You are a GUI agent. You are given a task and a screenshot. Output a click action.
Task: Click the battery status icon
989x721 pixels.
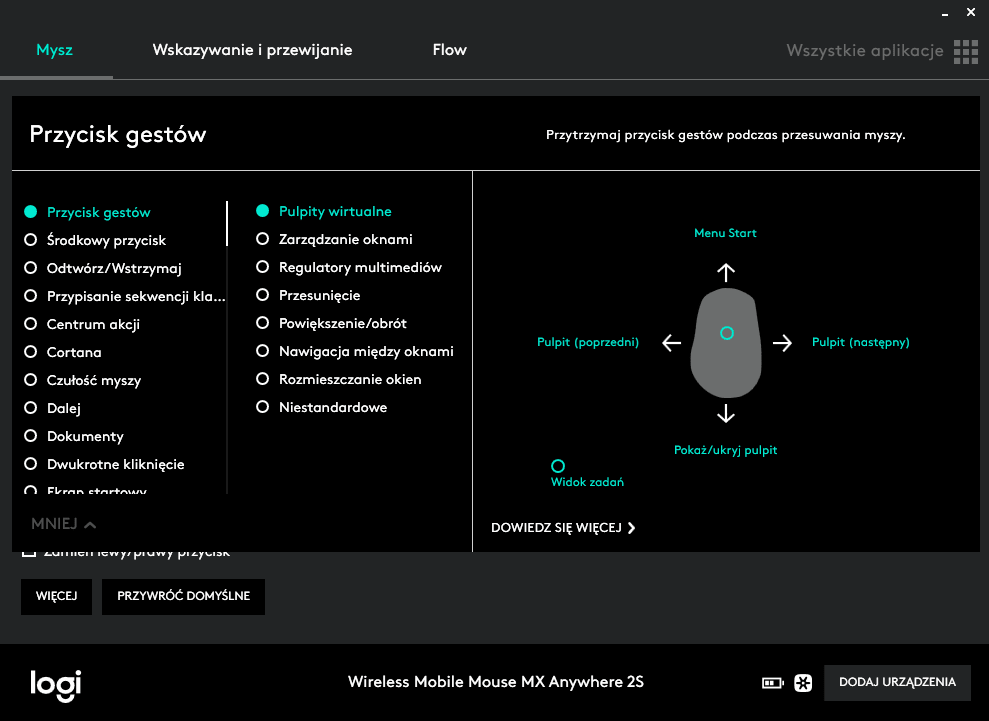coord(773,683)
